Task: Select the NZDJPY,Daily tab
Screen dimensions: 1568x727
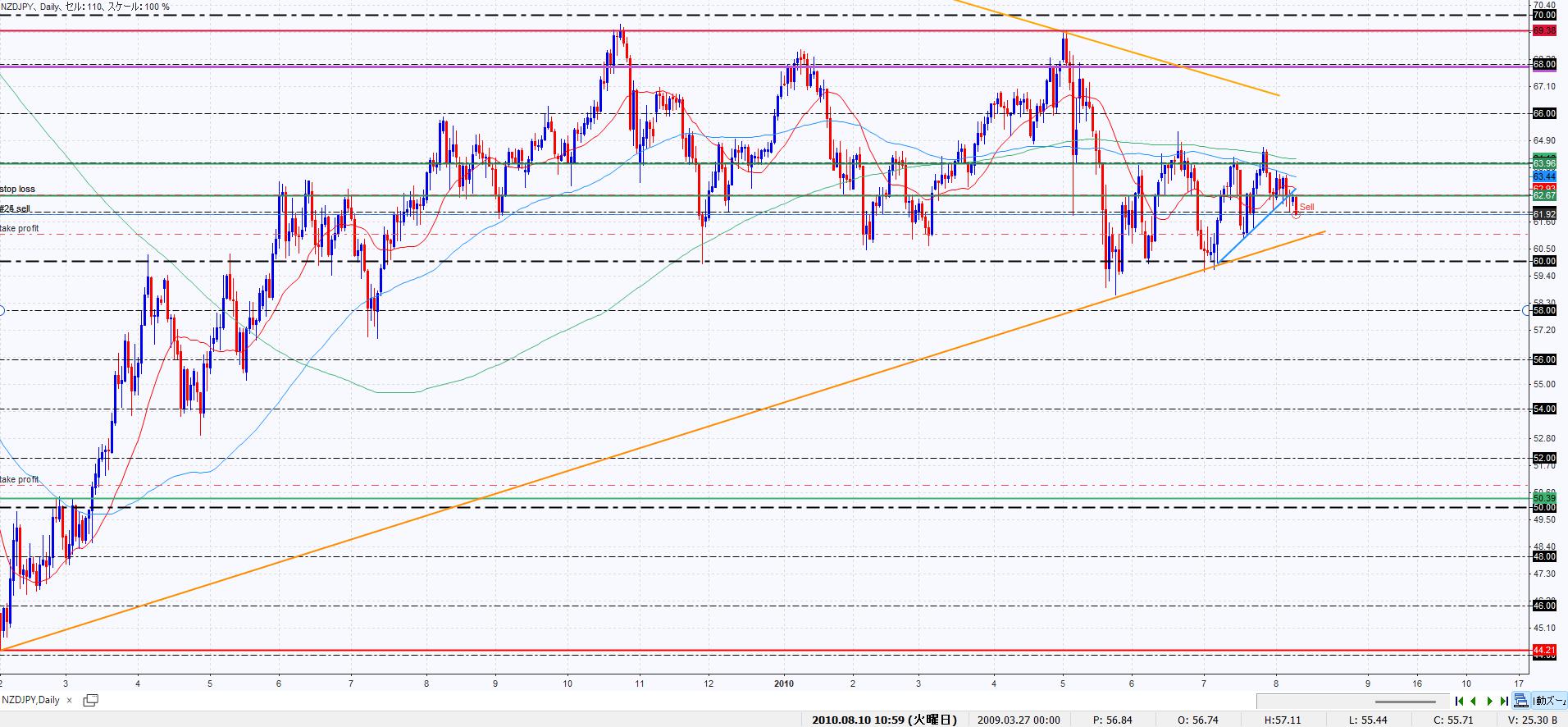Action: point(31,700)
